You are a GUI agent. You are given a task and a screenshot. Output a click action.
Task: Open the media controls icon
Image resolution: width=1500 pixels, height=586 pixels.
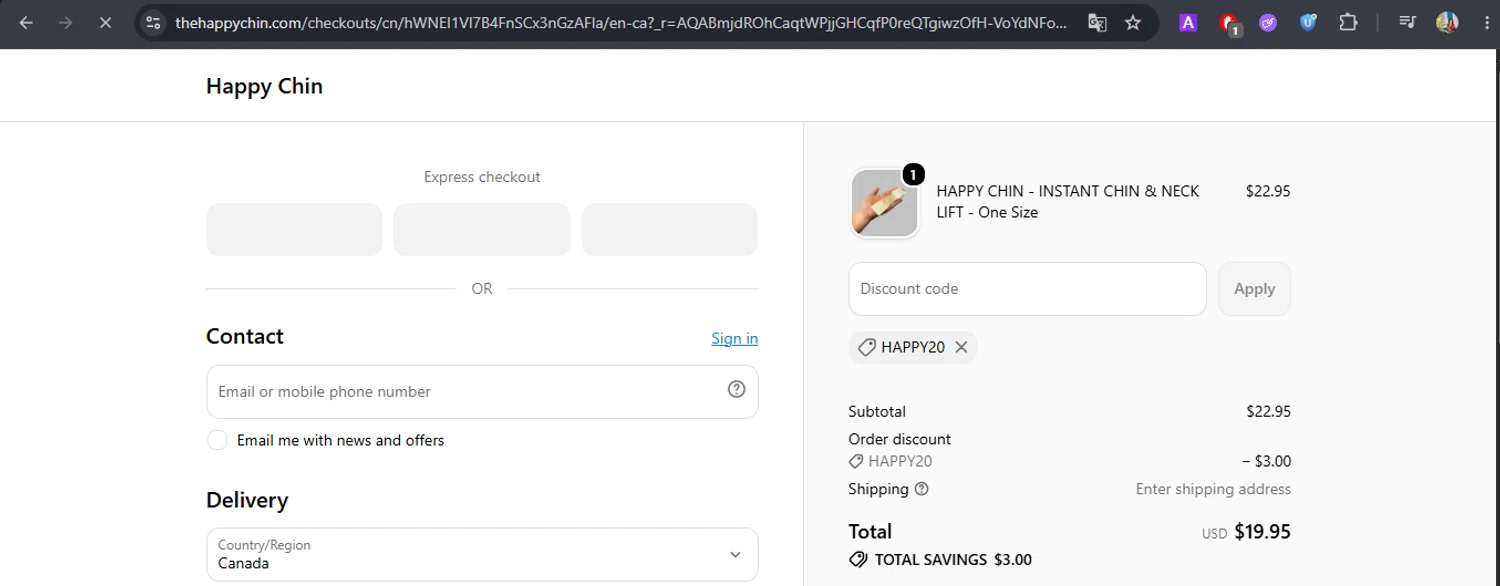tap(1407, 22)
